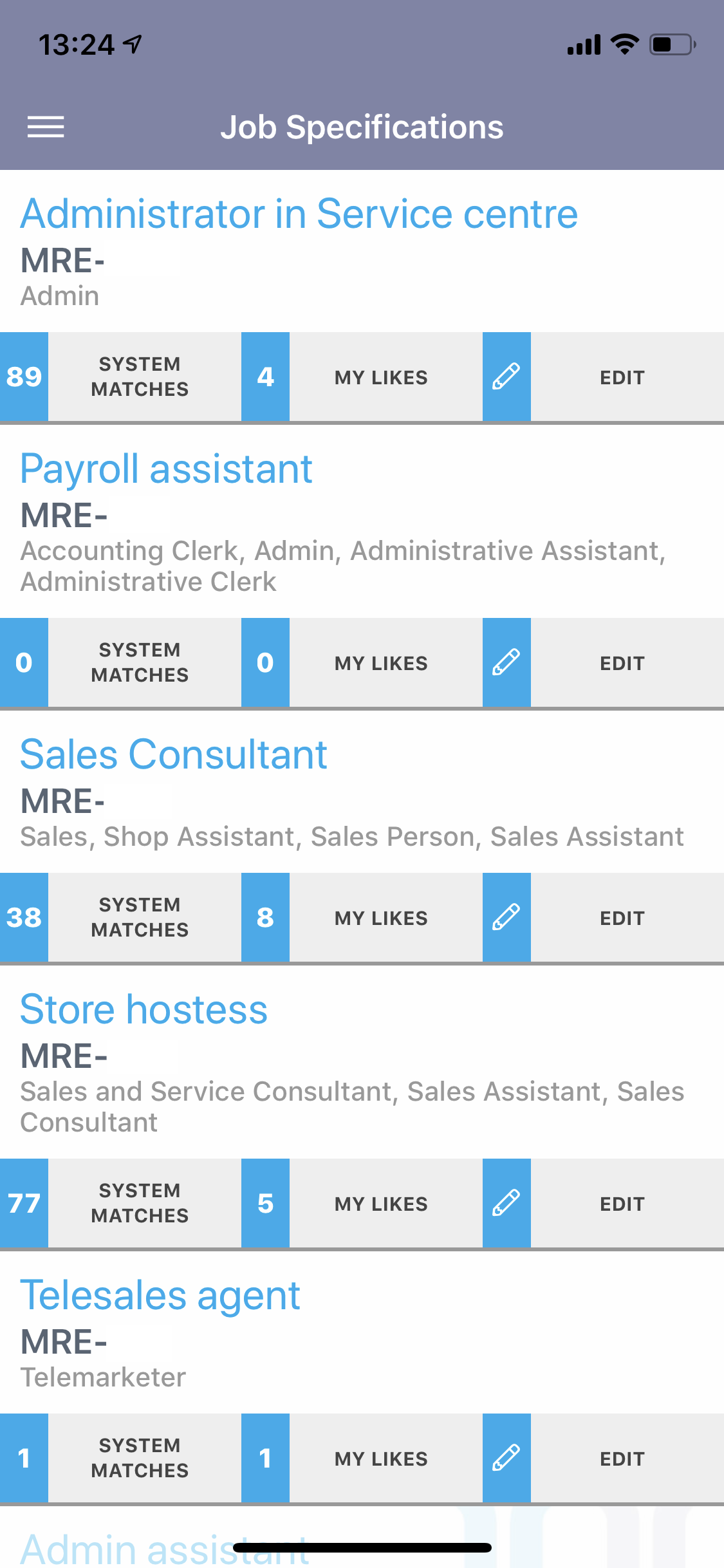This screenshot has height=1568, width=724.
Task: Open the Telesales agent job specification
Action: (160, 1296)
